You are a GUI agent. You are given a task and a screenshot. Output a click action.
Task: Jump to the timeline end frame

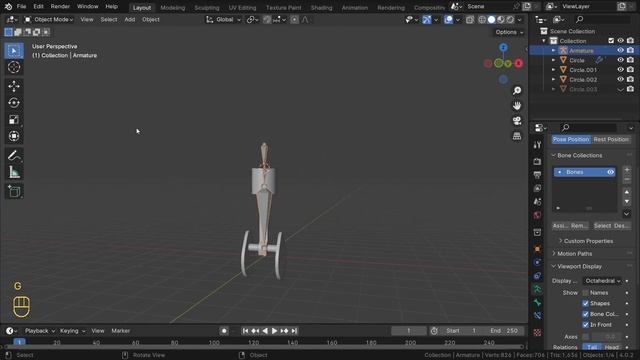pyautogui.click(x=294, y=331)
